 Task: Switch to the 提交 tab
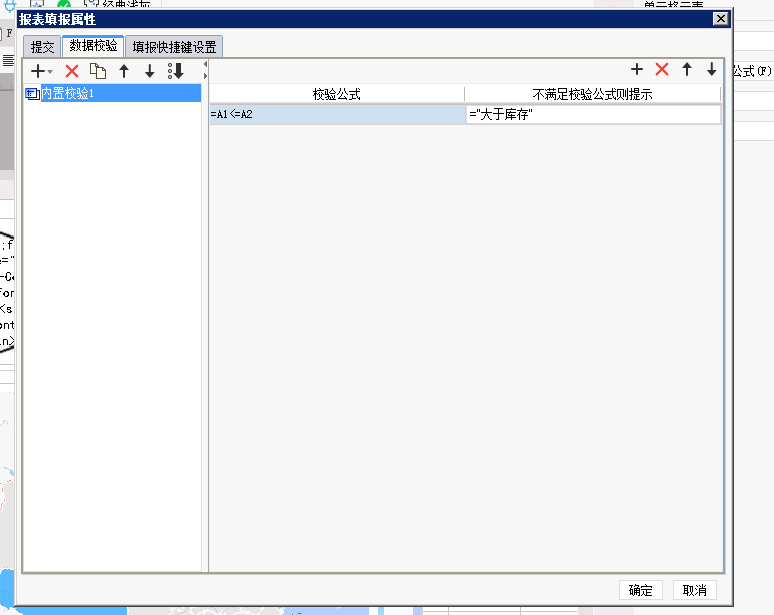click(42, 47)
